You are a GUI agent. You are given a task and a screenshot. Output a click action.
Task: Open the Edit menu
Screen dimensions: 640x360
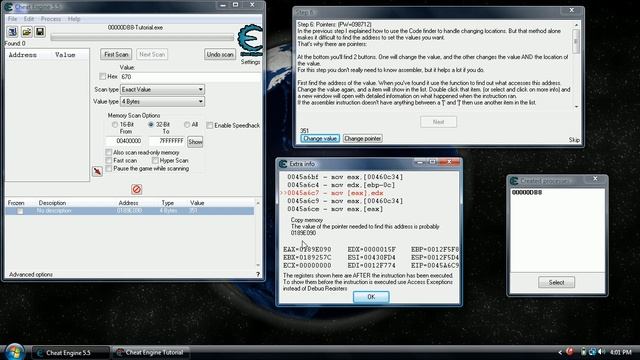pos(29,19)
